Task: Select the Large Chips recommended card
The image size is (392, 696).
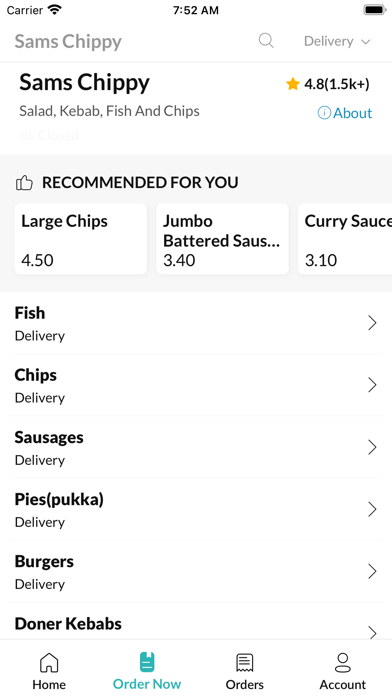Action: point(80,239)
